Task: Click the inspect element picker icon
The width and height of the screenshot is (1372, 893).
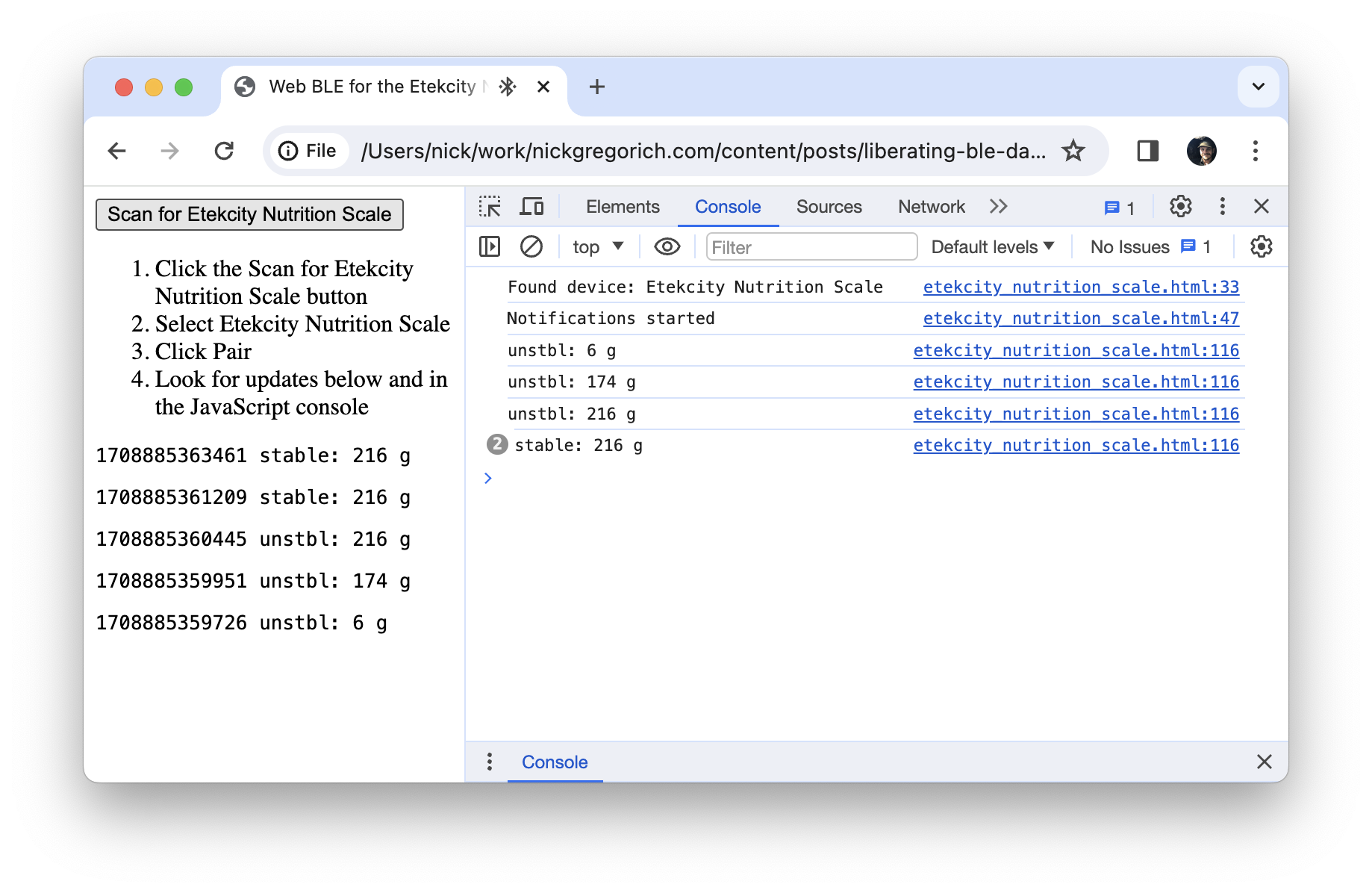Action: (490, 207)
